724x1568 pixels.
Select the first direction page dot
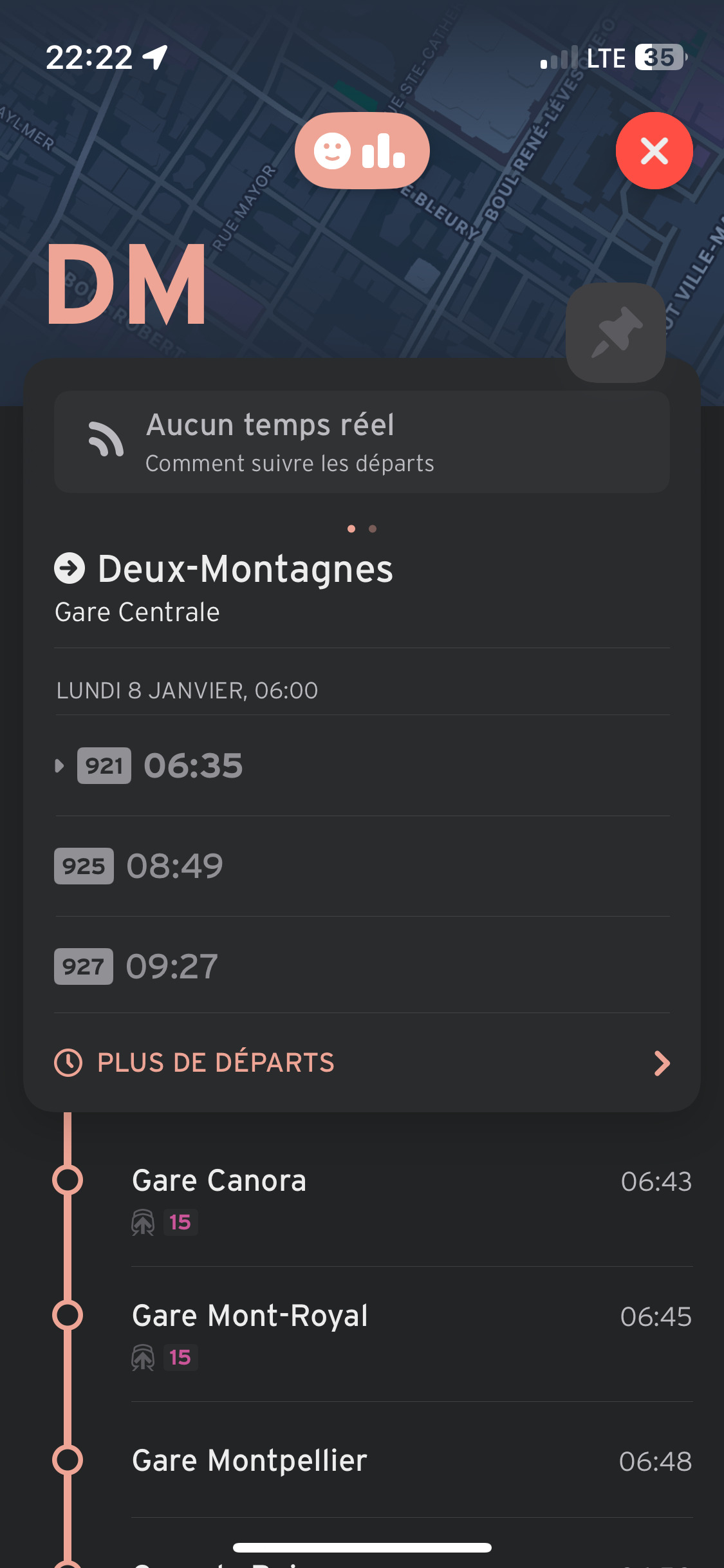[351, 529]
